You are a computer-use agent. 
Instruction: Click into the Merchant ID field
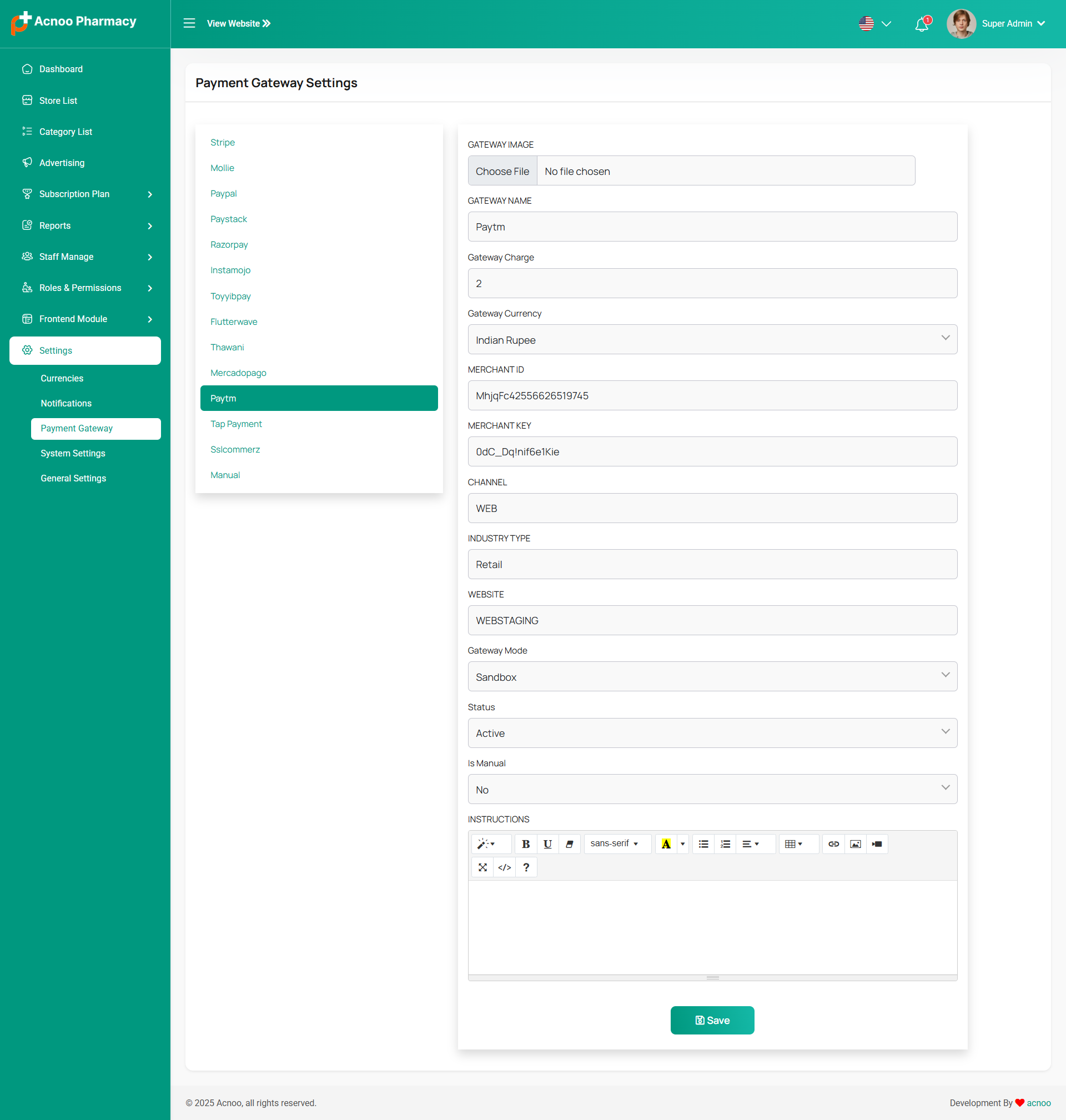pyautogui.click(x=712, y=395)
